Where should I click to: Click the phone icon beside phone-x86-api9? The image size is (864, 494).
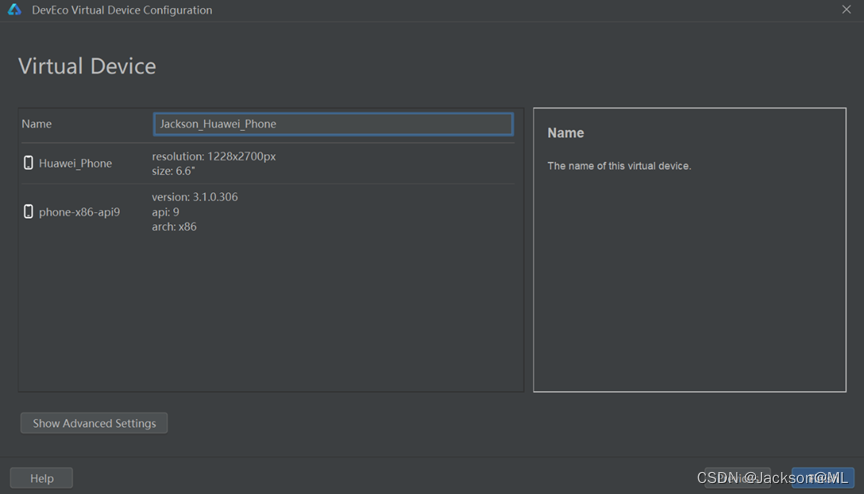point(28,211)
